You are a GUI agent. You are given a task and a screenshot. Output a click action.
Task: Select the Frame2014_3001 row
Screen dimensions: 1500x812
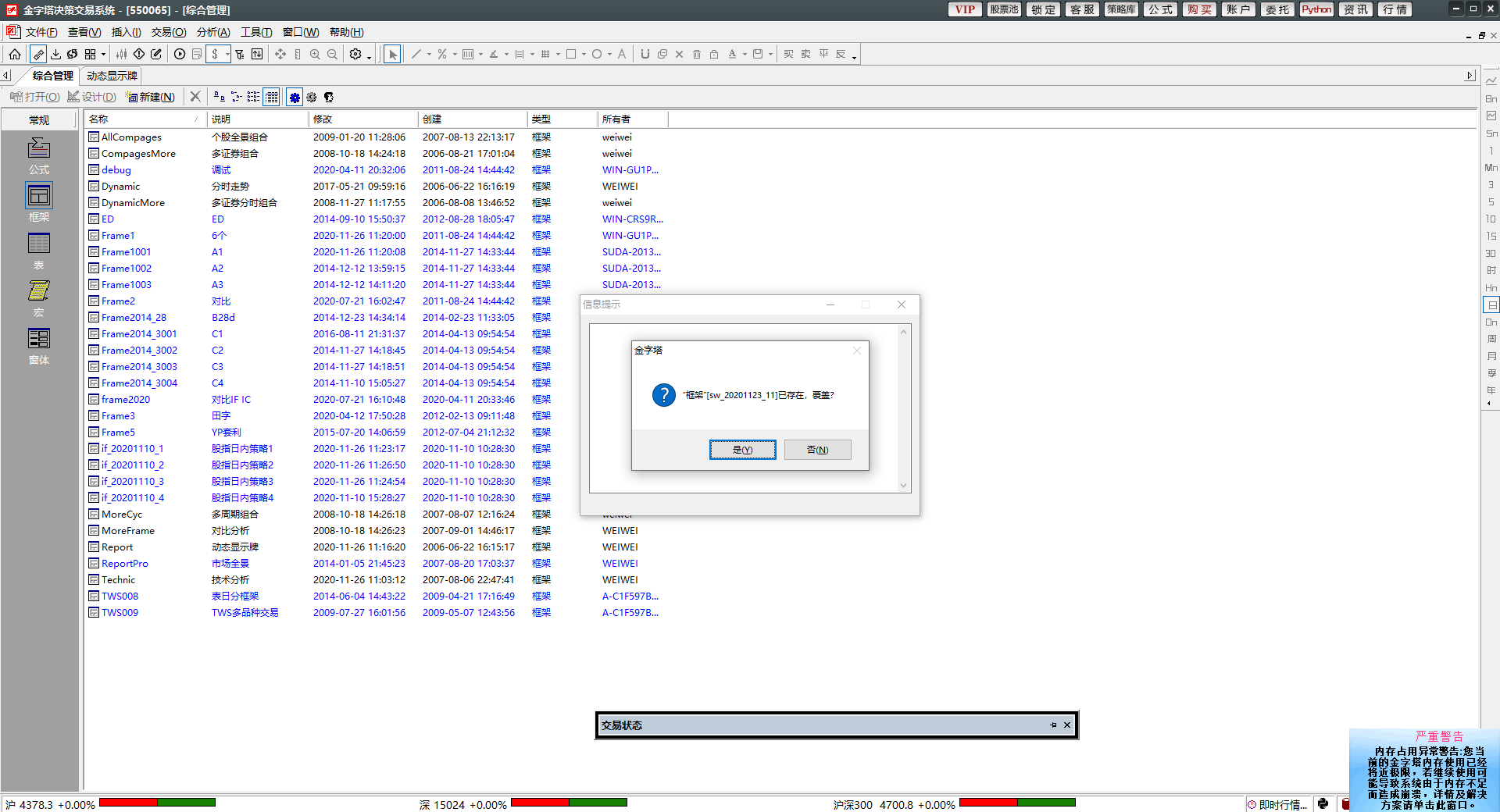point(375,334)
